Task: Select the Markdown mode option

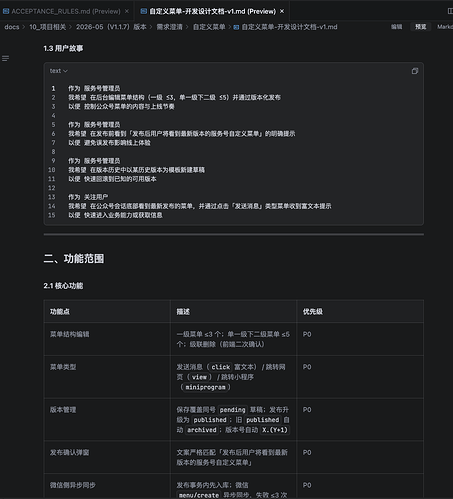Action: (445, 27)
